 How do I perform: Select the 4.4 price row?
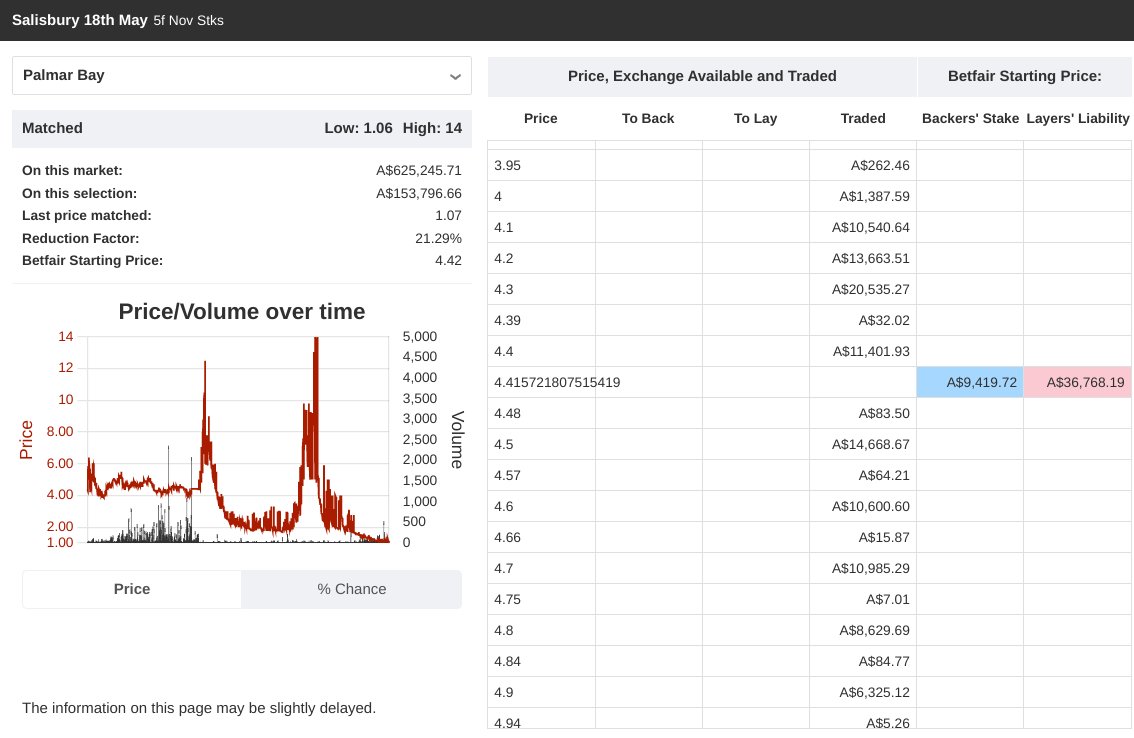(x=809, y=352)
